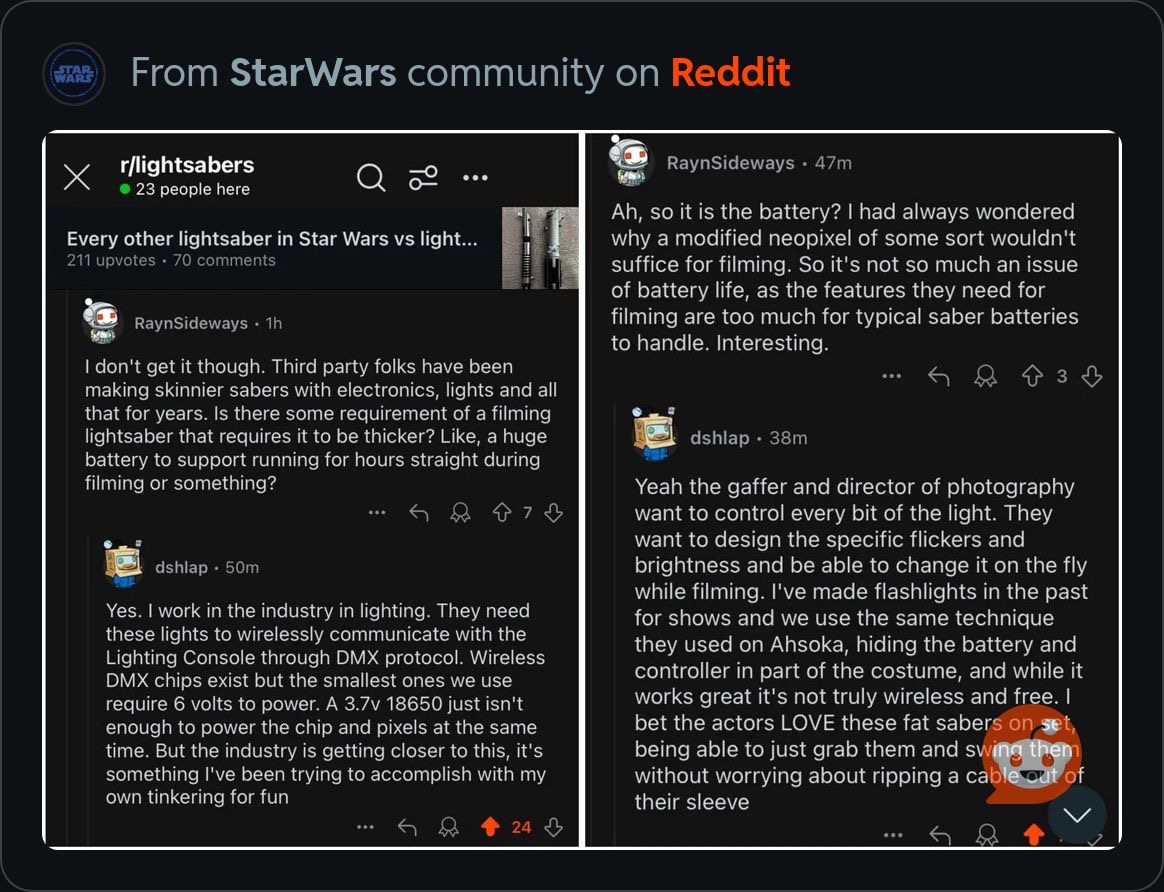Screen dimensions: 1164x892
Task: Award RaynSideways' 47m comment
Action: [x=985, y=376]
